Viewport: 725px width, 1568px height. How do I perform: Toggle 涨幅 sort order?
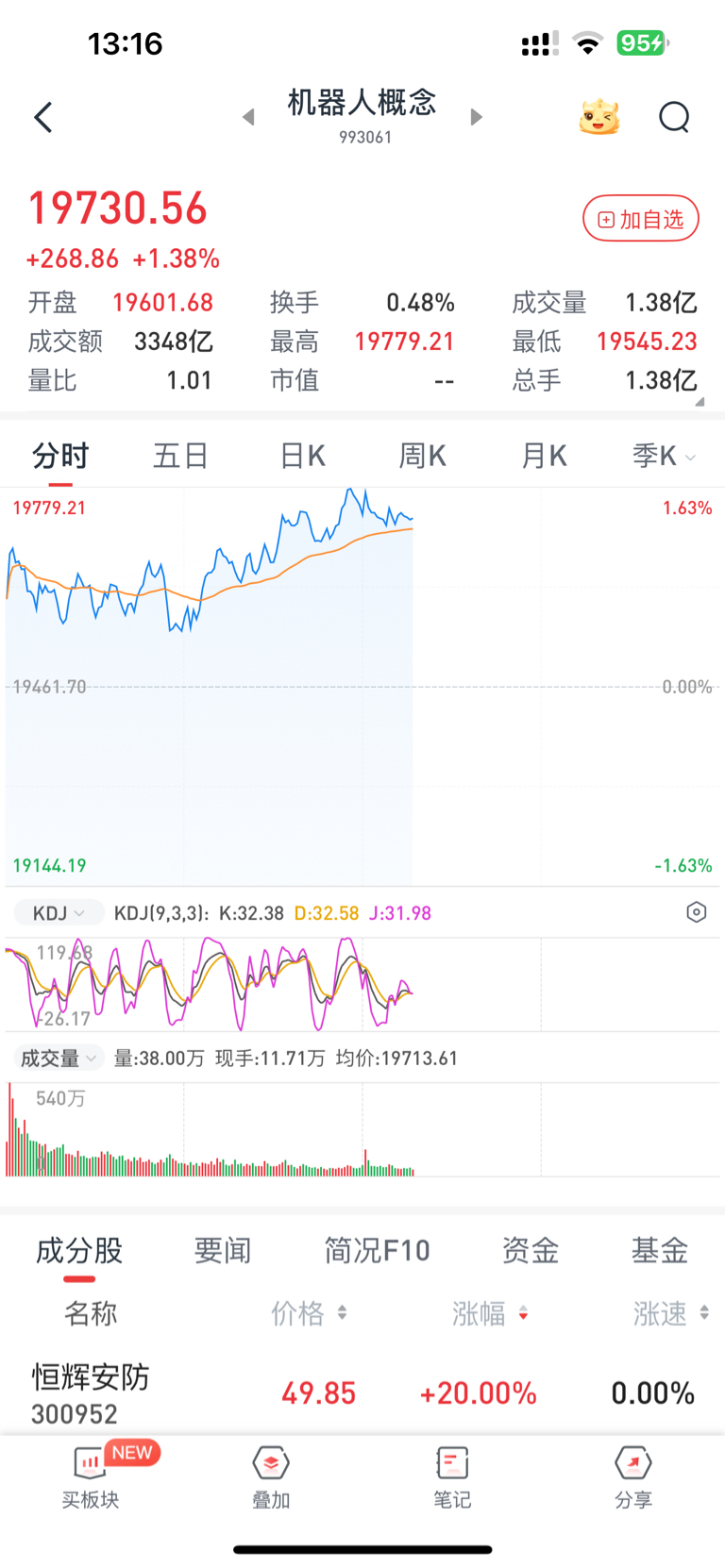[x=490, y=1312]
